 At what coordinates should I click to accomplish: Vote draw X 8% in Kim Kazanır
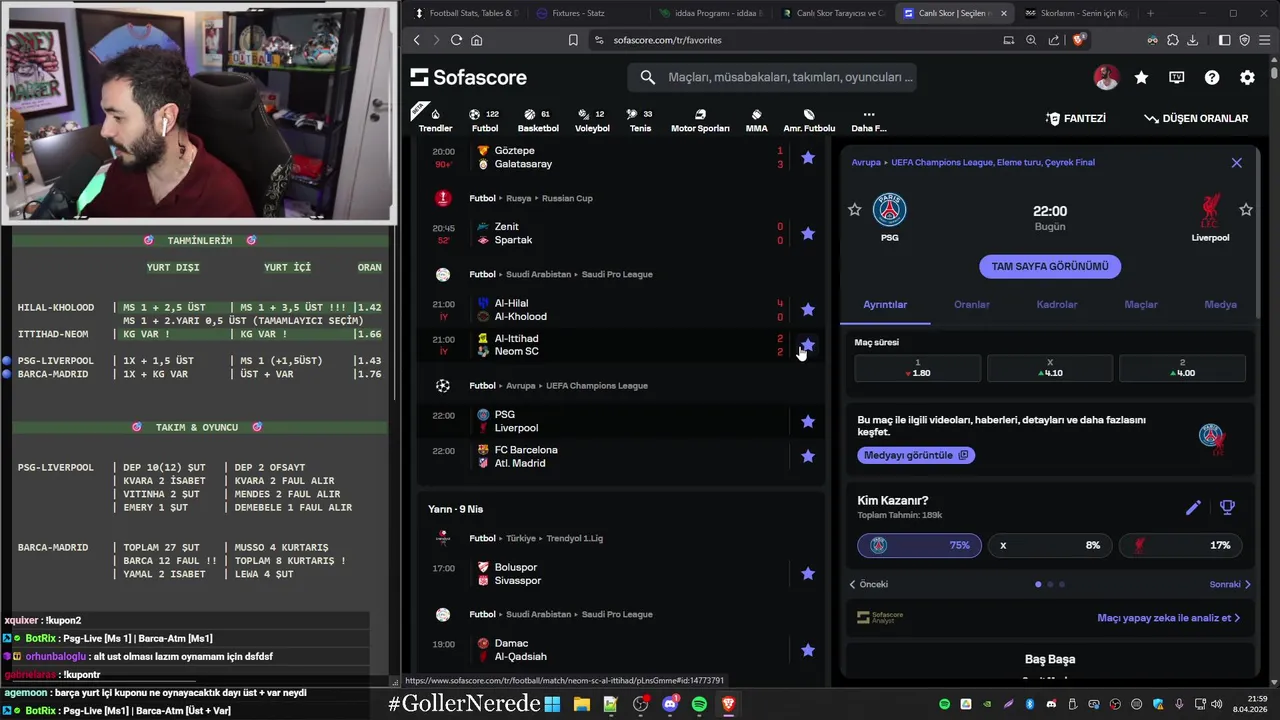click(x=1050, y=545)
